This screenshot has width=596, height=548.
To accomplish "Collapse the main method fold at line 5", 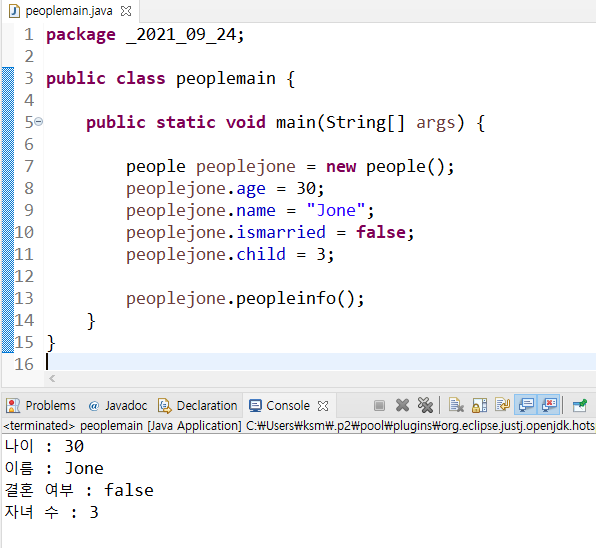I will pyautogui.click(x=38, y=122).
